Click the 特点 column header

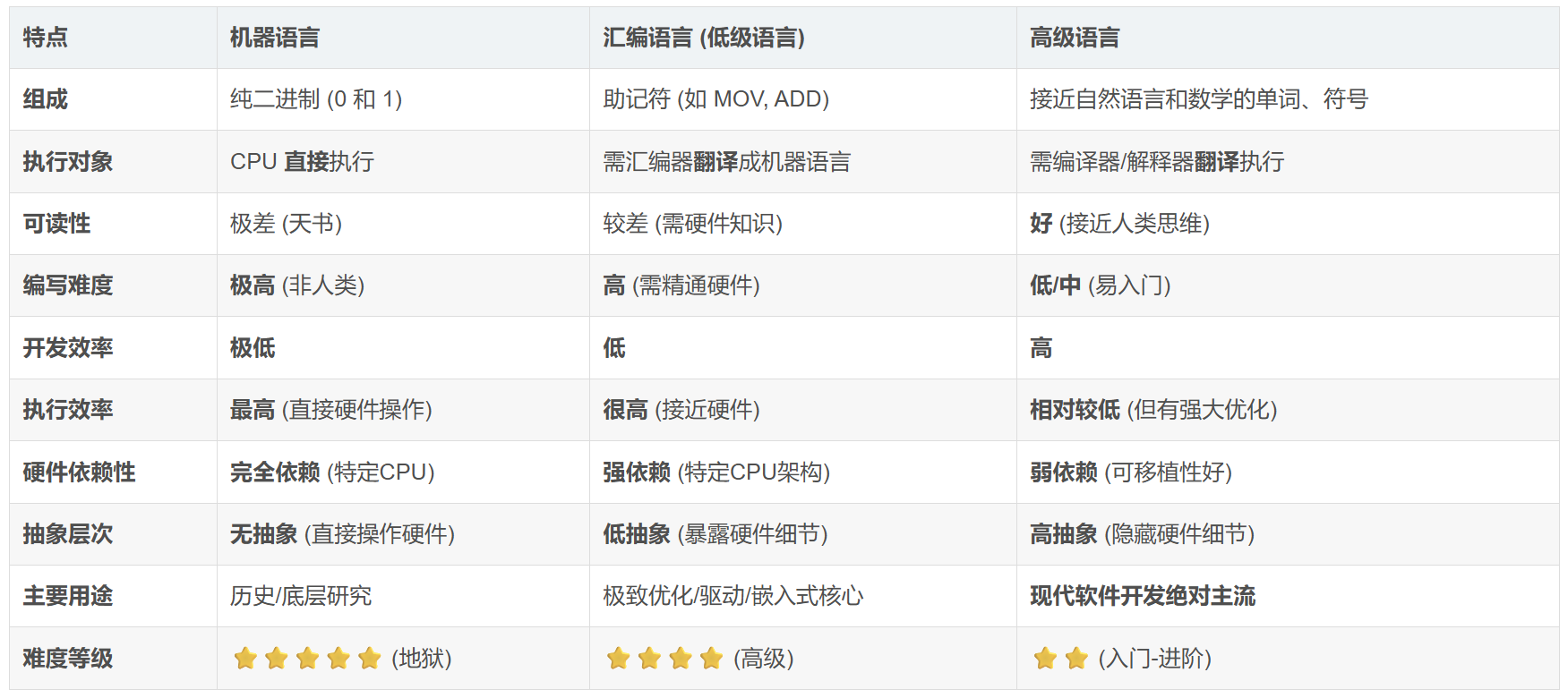pyautogui.click(x=46, y=38)
